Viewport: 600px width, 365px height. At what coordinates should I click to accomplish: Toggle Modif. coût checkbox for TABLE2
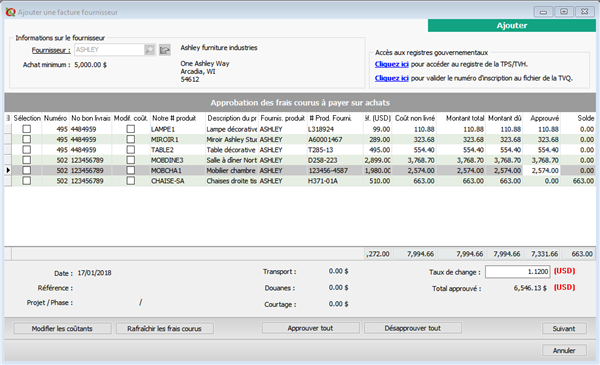130,150
